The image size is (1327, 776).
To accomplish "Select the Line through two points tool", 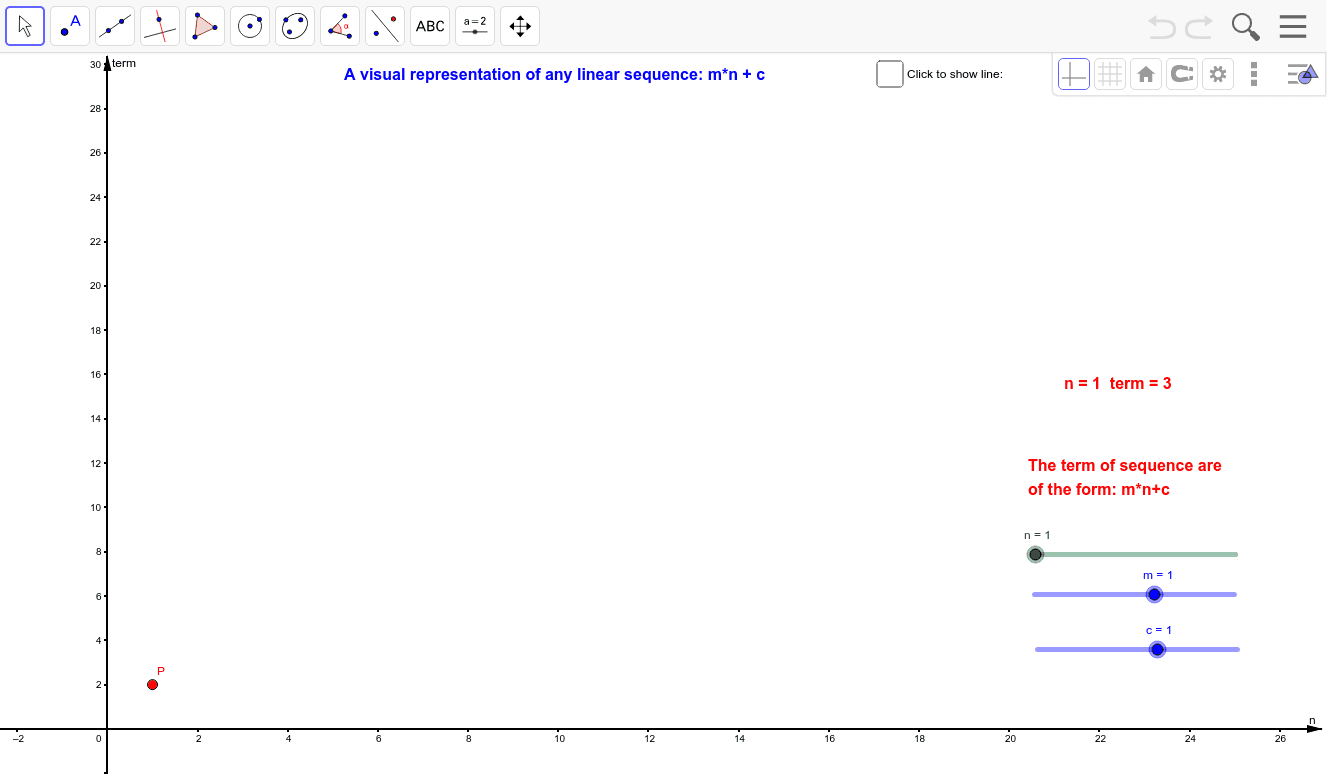I will [x=115, y=26].
